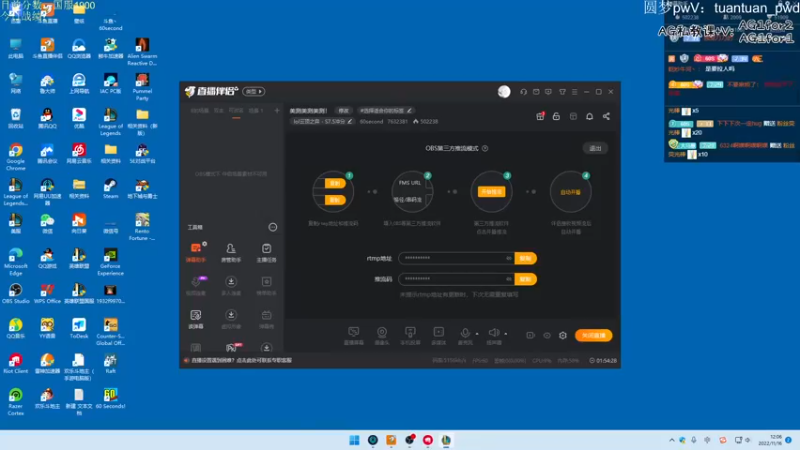Show rtmp address via eye icon
Screen dimensions: 800x450
(509, 258)
